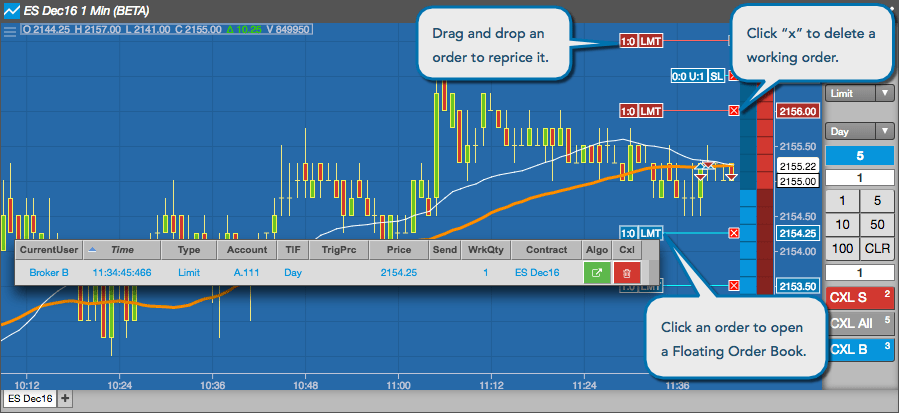The height and width of the screenshot is (413, 899).
Task: Switch to the ES Dec16 tab
Action: pyautogui.click(x=30, y=398)
